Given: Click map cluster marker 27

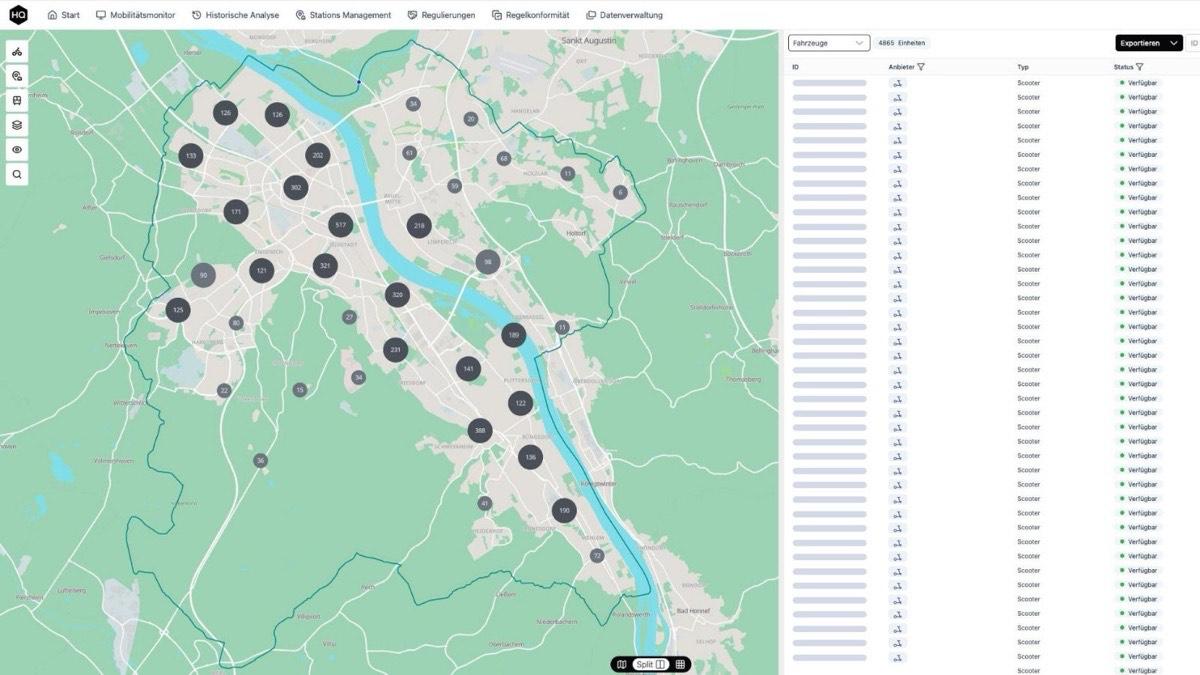Looking at the screenshot, I should 349,317.
